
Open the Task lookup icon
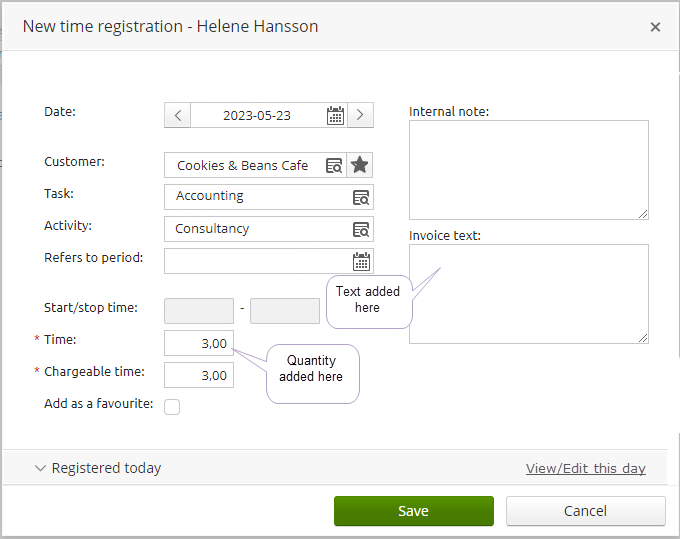pyautogui.click(x=361, y=197)
